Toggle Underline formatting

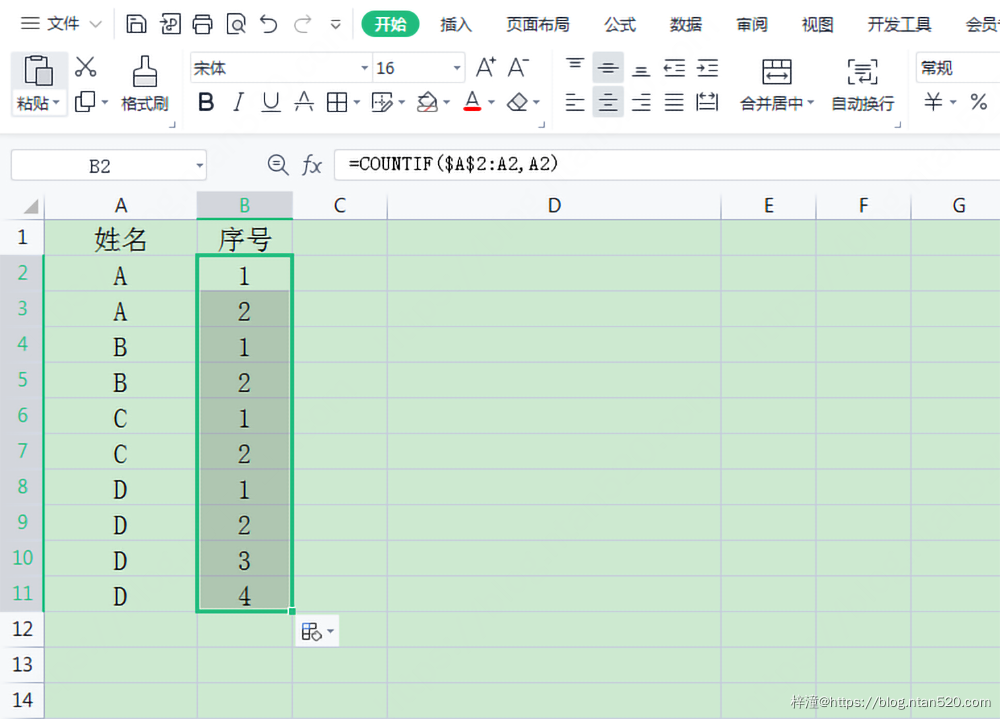point(271,101)
